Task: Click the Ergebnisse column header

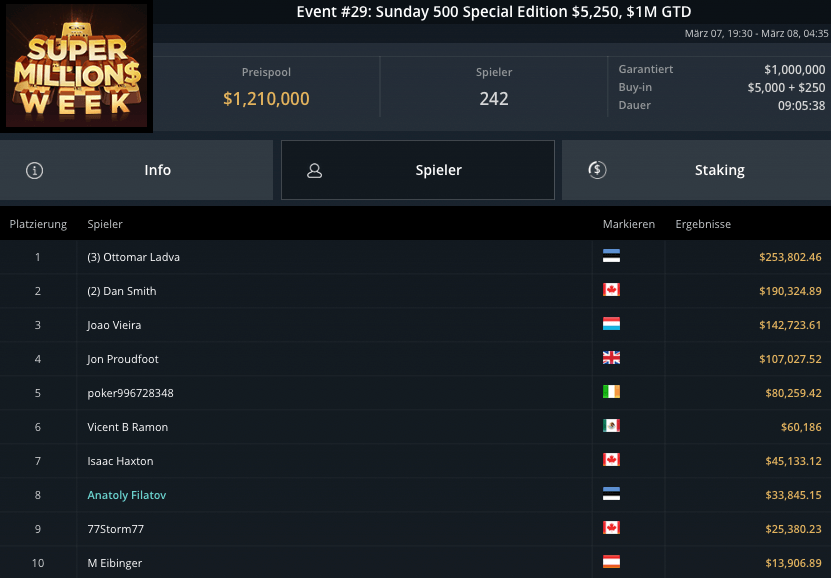Action: coord(703,224)
